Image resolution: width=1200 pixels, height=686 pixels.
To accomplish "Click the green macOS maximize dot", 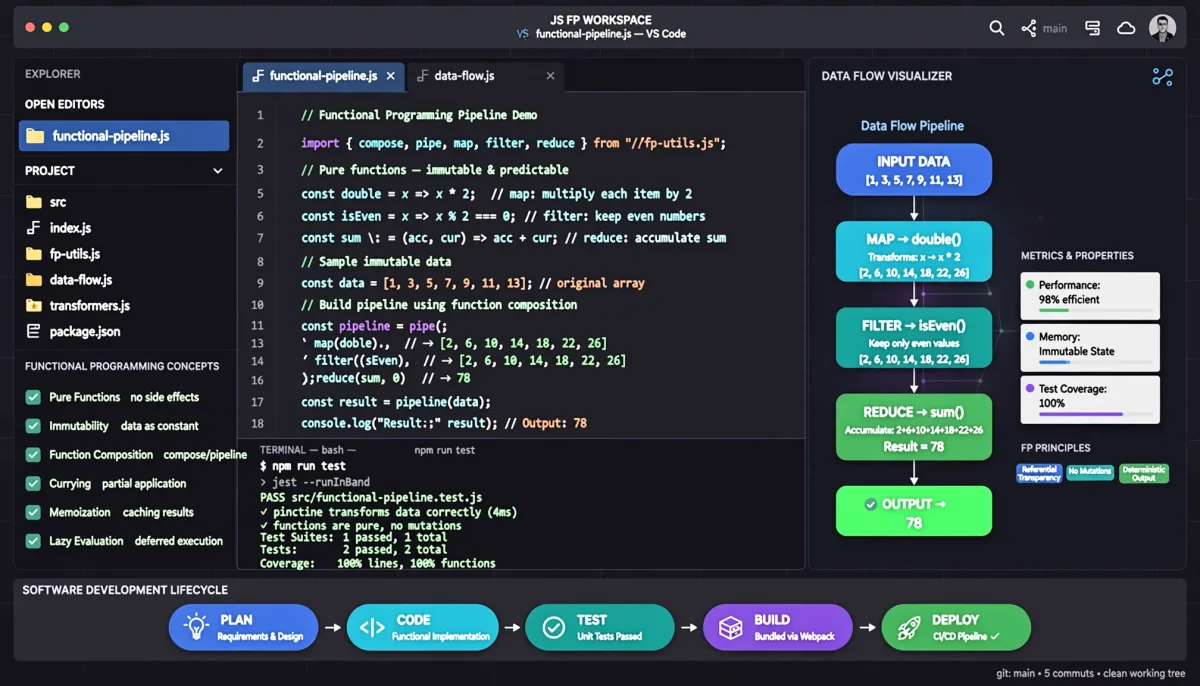I will click(x=64, y=28).
